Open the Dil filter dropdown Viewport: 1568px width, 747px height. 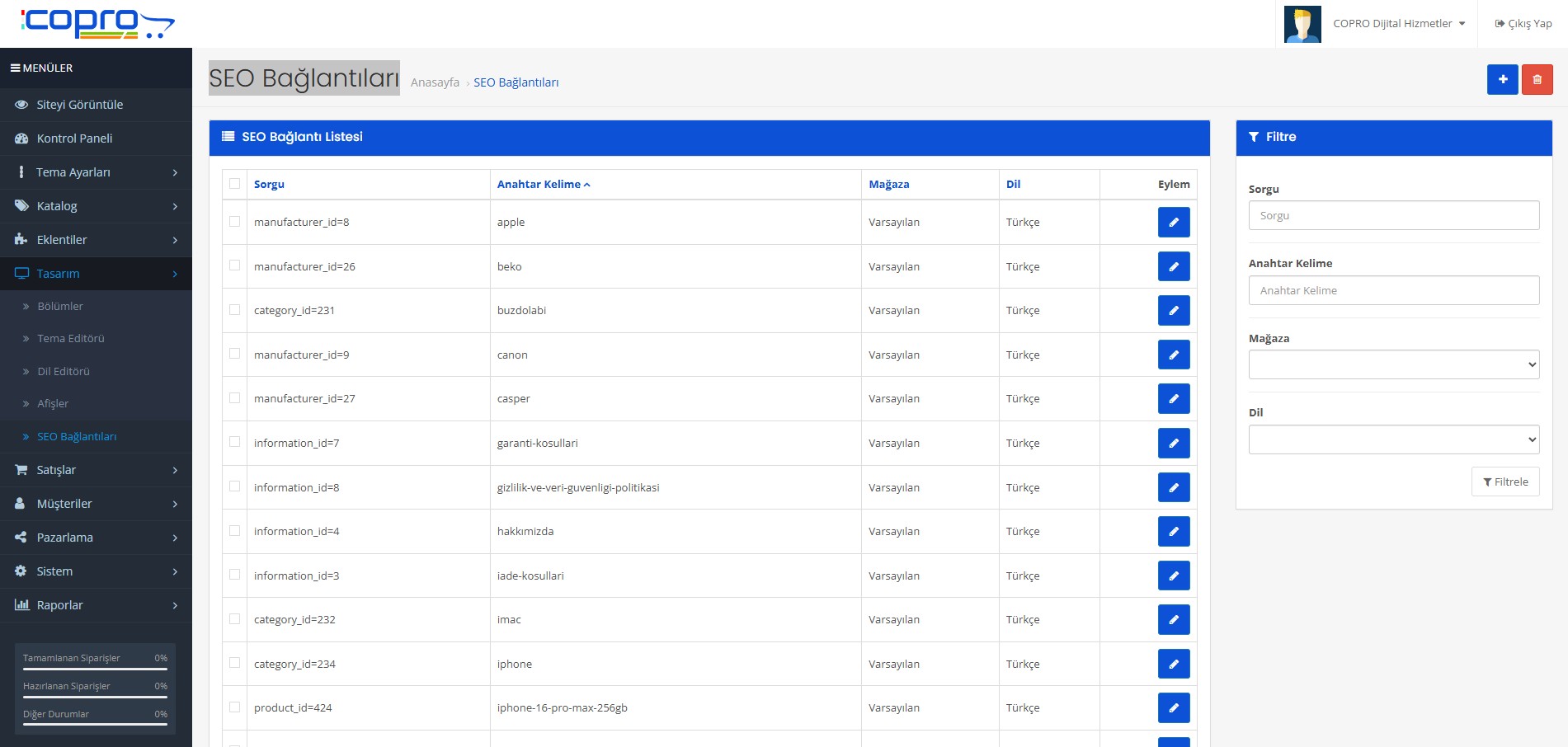point(1393,439)
